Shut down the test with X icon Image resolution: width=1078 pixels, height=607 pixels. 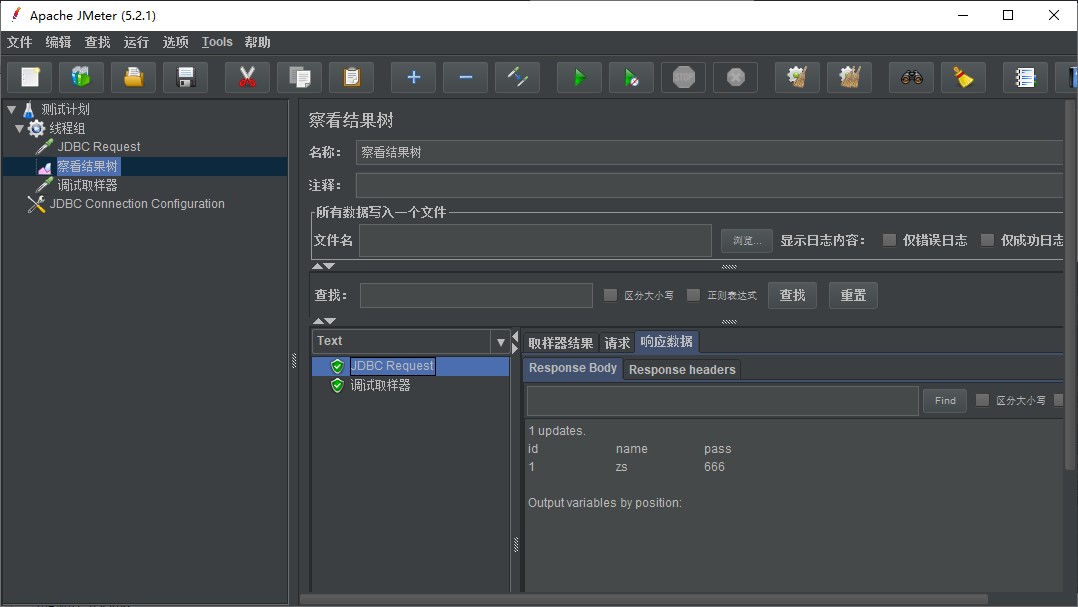[736, 77]
